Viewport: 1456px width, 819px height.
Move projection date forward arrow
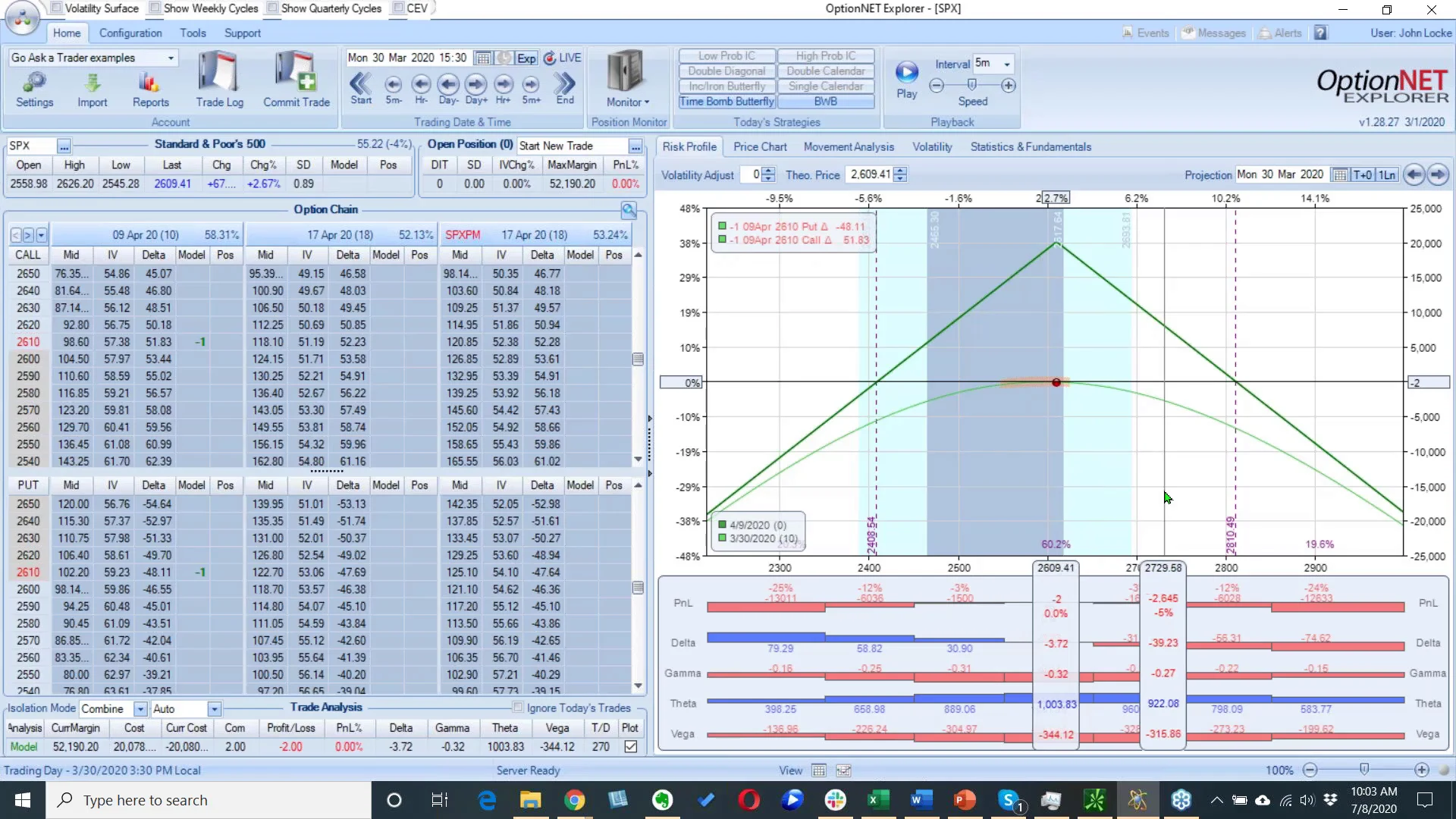[x=1438, y=174]
